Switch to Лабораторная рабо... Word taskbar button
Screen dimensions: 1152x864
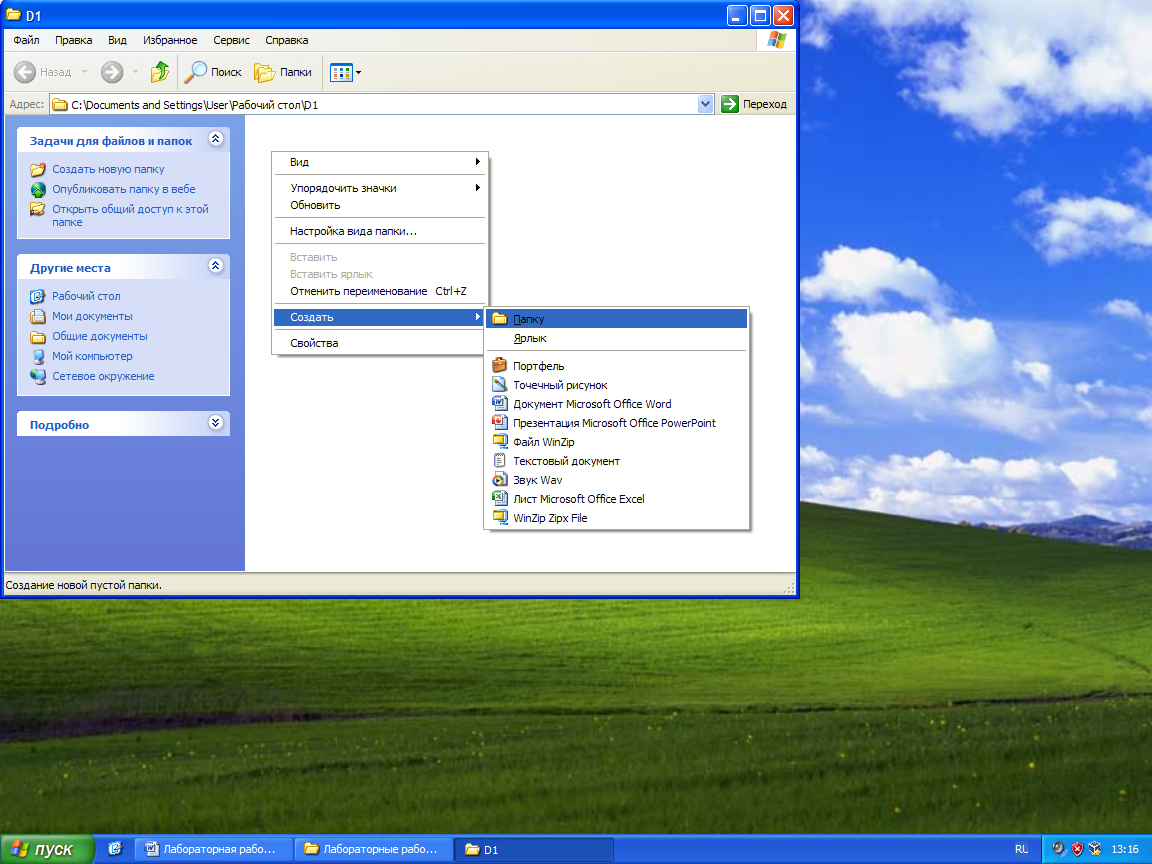pos(214,849)
